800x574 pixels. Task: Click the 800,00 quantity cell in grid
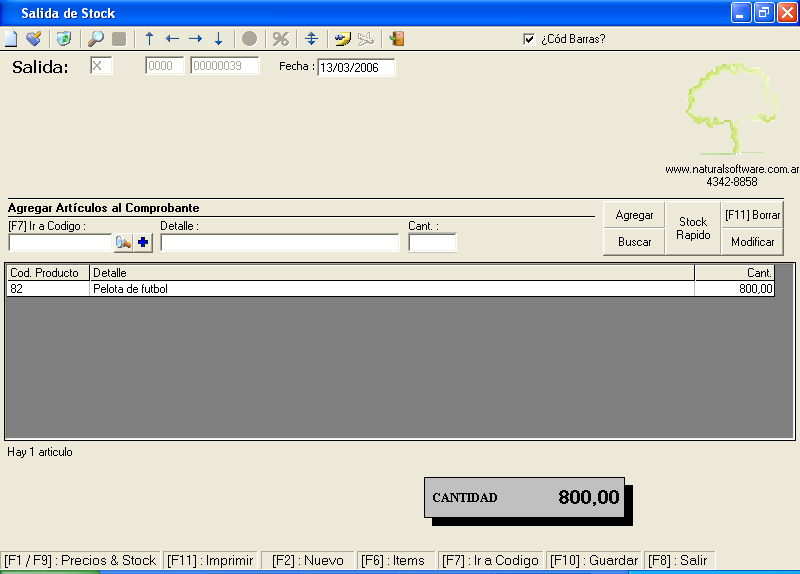tap(734, 289)
